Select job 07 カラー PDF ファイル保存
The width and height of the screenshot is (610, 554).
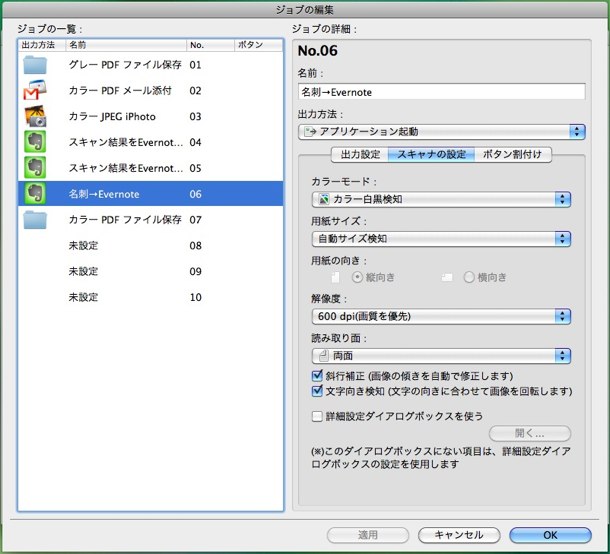click(151, 220)
